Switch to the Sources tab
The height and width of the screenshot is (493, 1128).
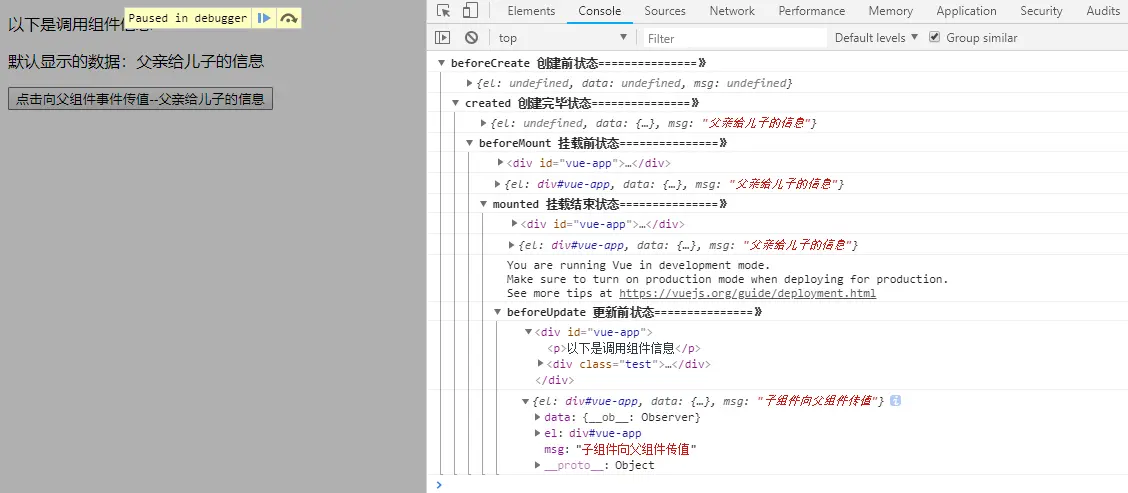click(665, 11)
